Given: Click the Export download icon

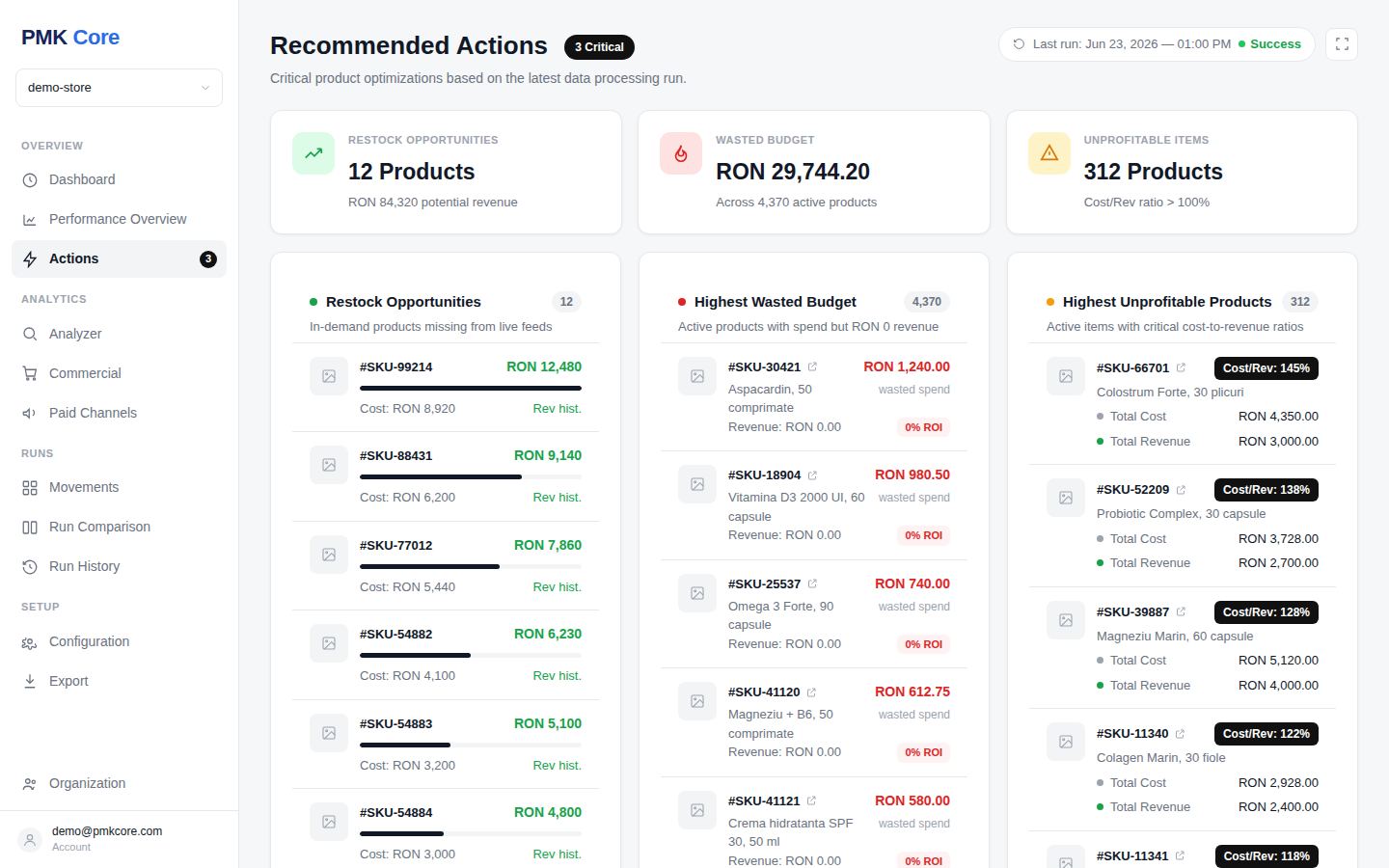Looking at the screenshot, I should click(x=30, y=682).
